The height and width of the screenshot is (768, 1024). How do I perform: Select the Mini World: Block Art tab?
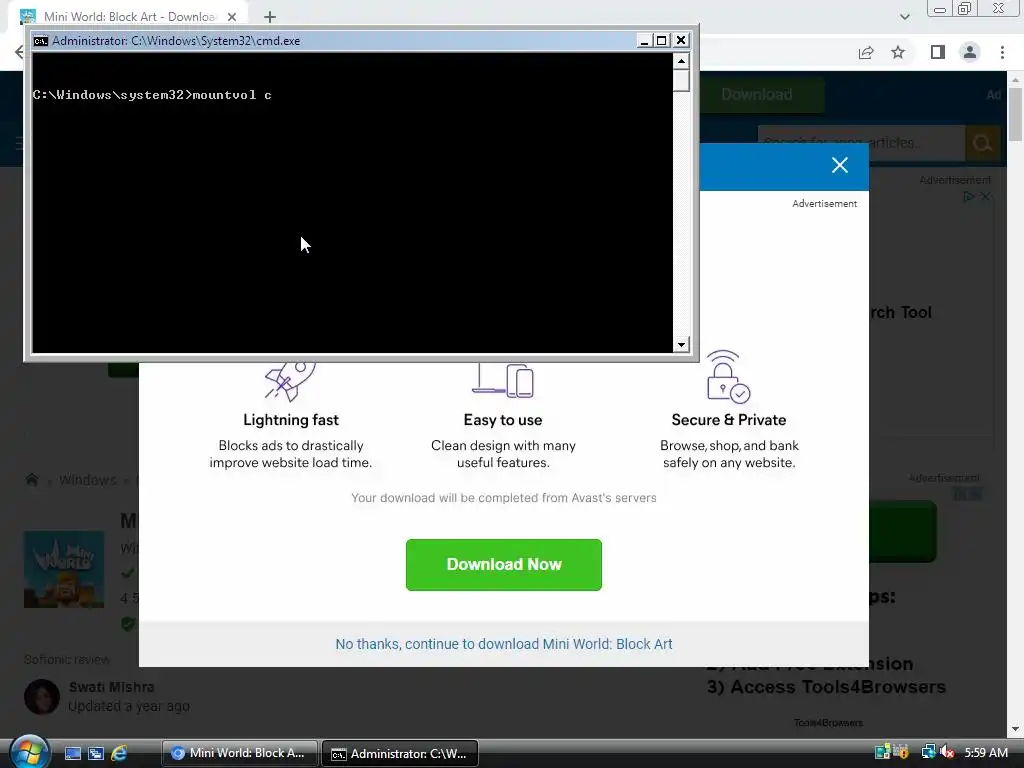point(129,17)
